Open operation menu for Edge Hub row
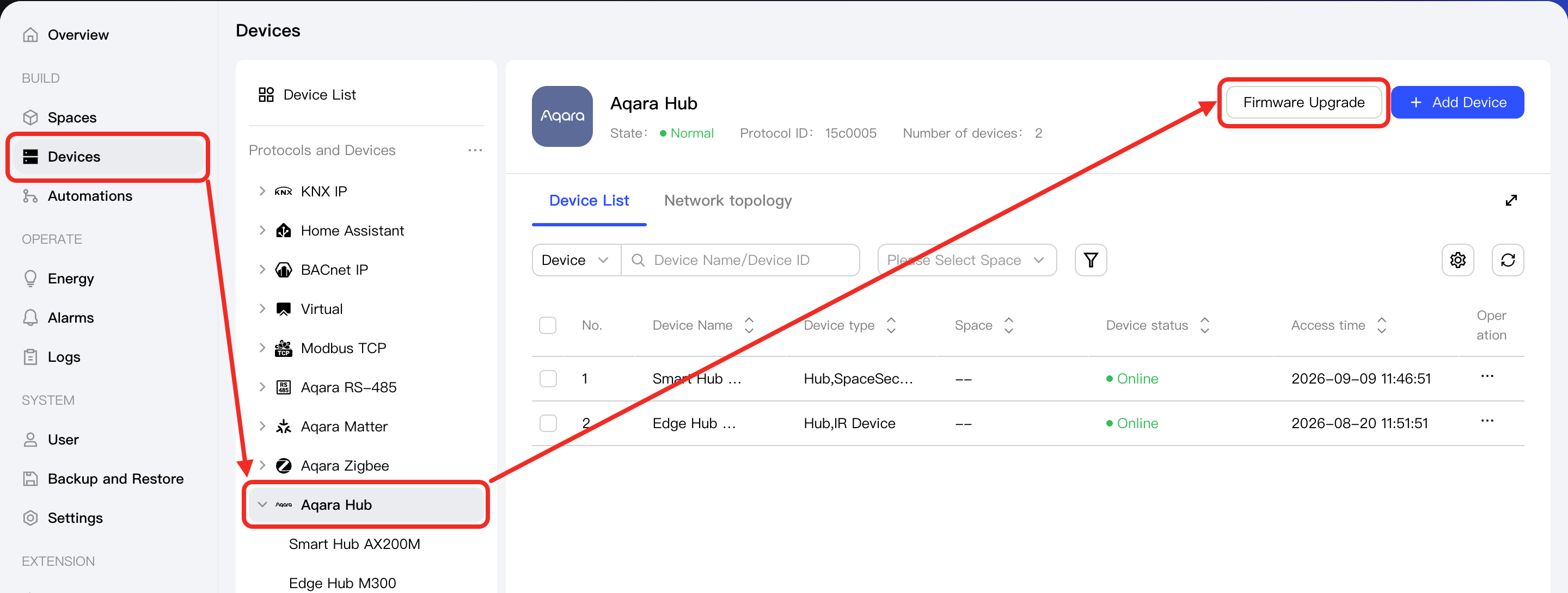The image size is (1568, 593). tap(1487, 421)
